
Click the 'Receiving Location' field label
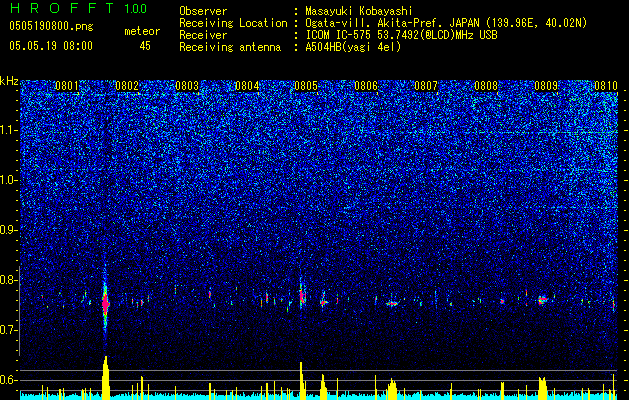click(233, 23)
